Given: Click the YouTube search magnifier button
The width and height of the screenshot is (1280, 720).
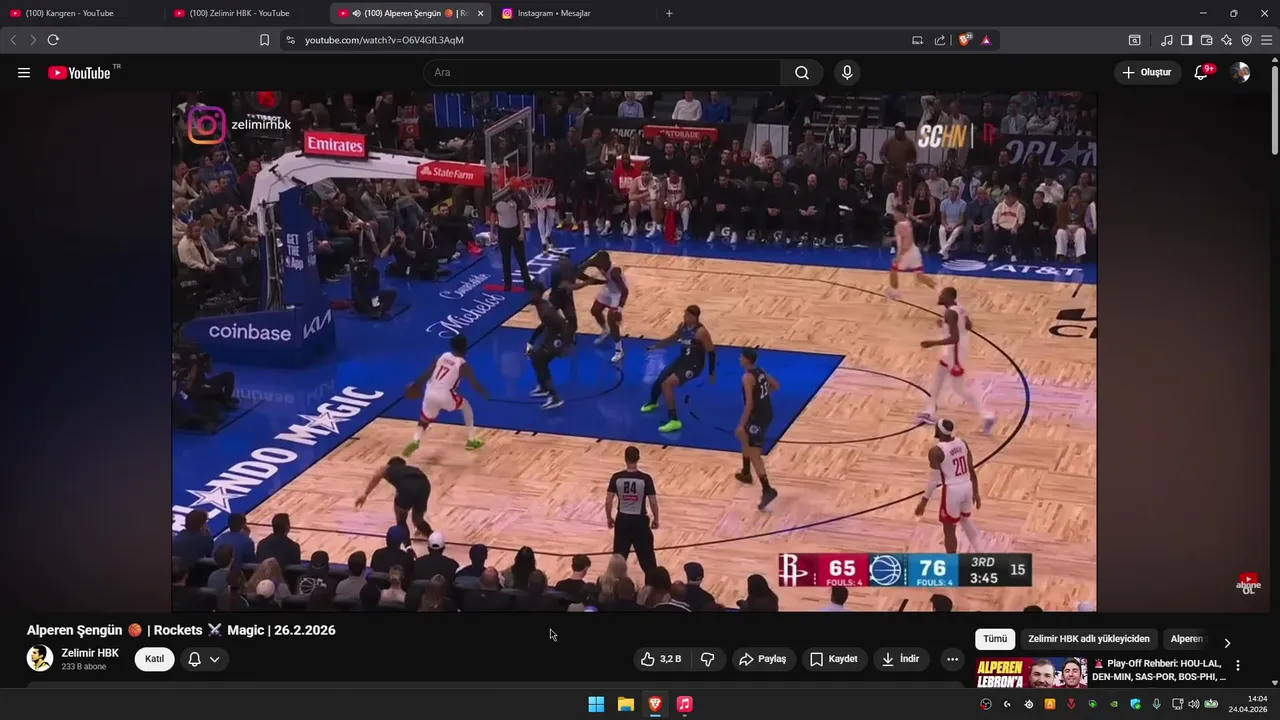Looking at the screenshot, I should [x=802, y=73].
